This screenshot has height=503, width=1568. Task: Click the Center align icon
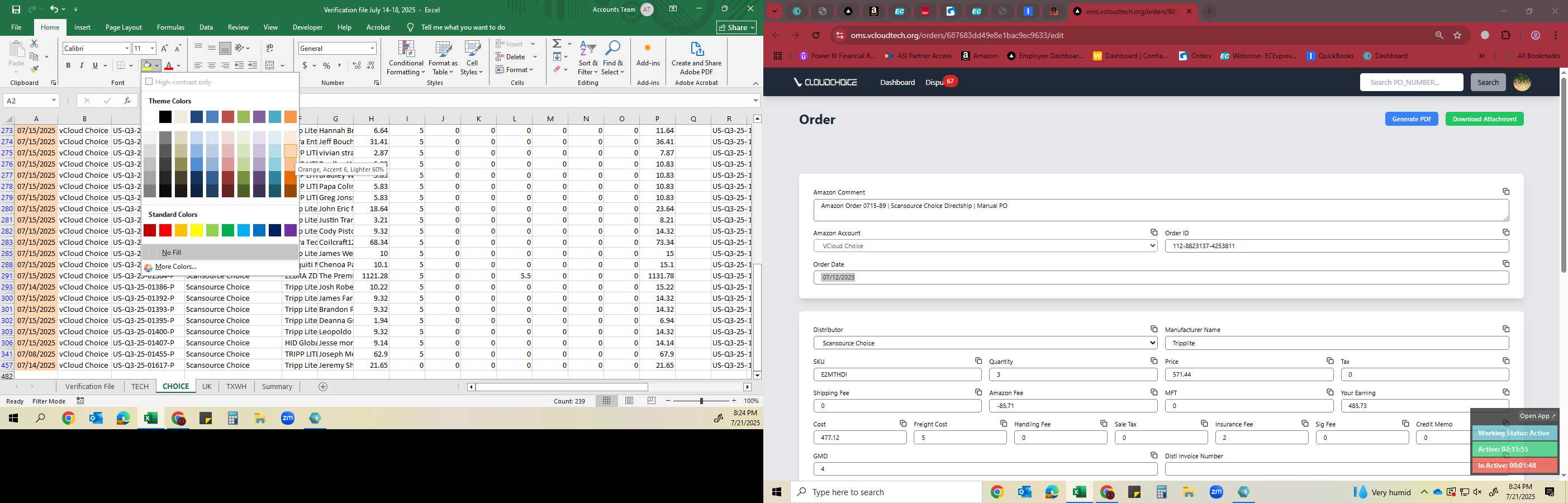tap(211, 65)
